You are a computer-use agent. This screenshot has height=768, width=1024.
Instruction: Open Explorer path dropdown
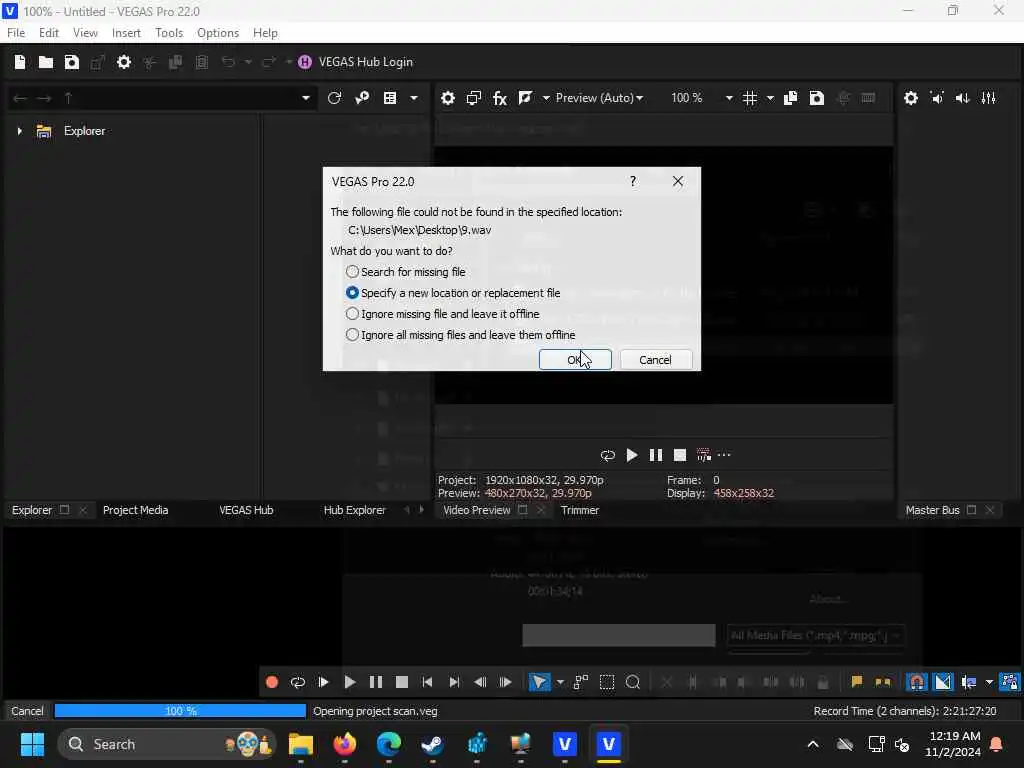coord(306,98)
